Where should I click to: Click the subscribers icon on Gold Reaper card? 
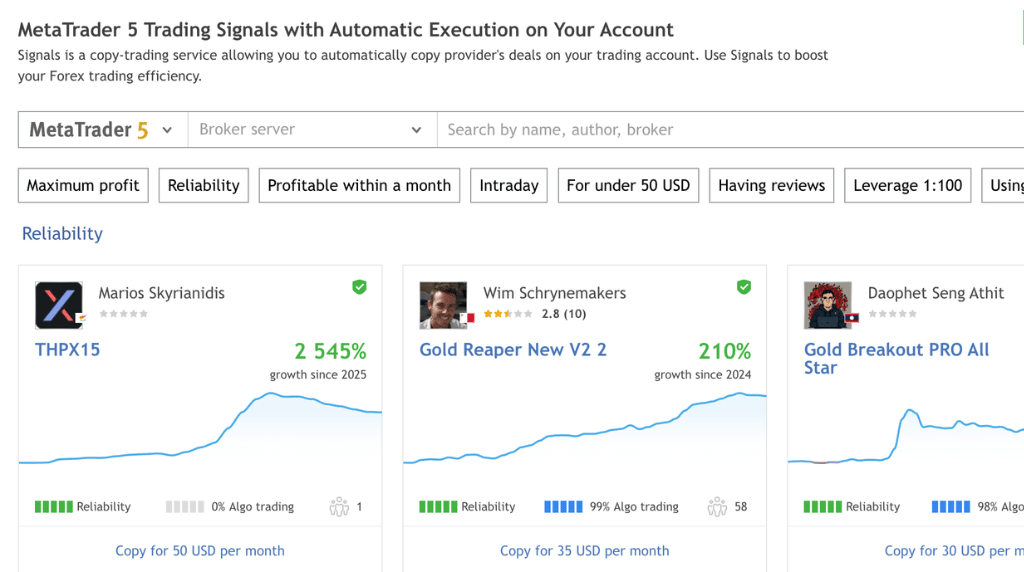click(x=717, y=507)
